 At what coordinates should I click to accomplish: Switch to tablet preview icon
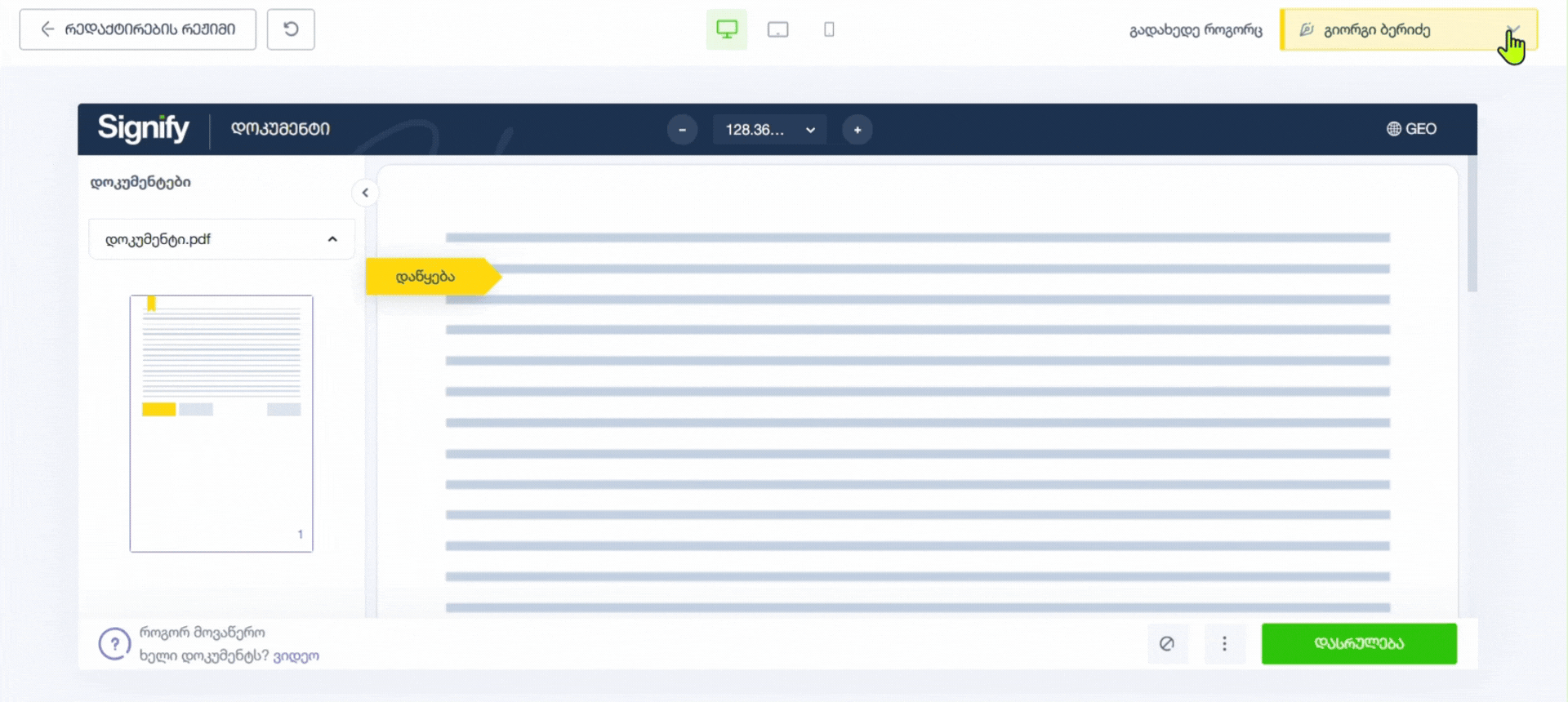778,29
